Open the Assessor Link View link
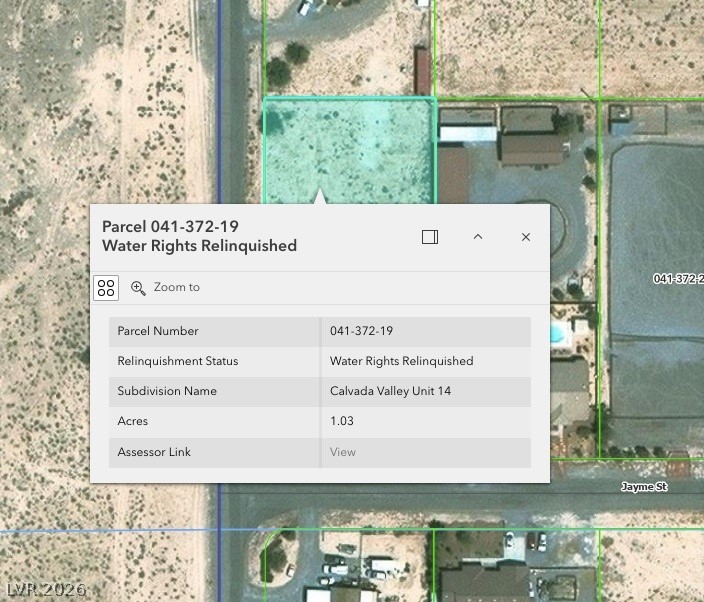This screenshot has height=602, width=704. pos(343,452)
